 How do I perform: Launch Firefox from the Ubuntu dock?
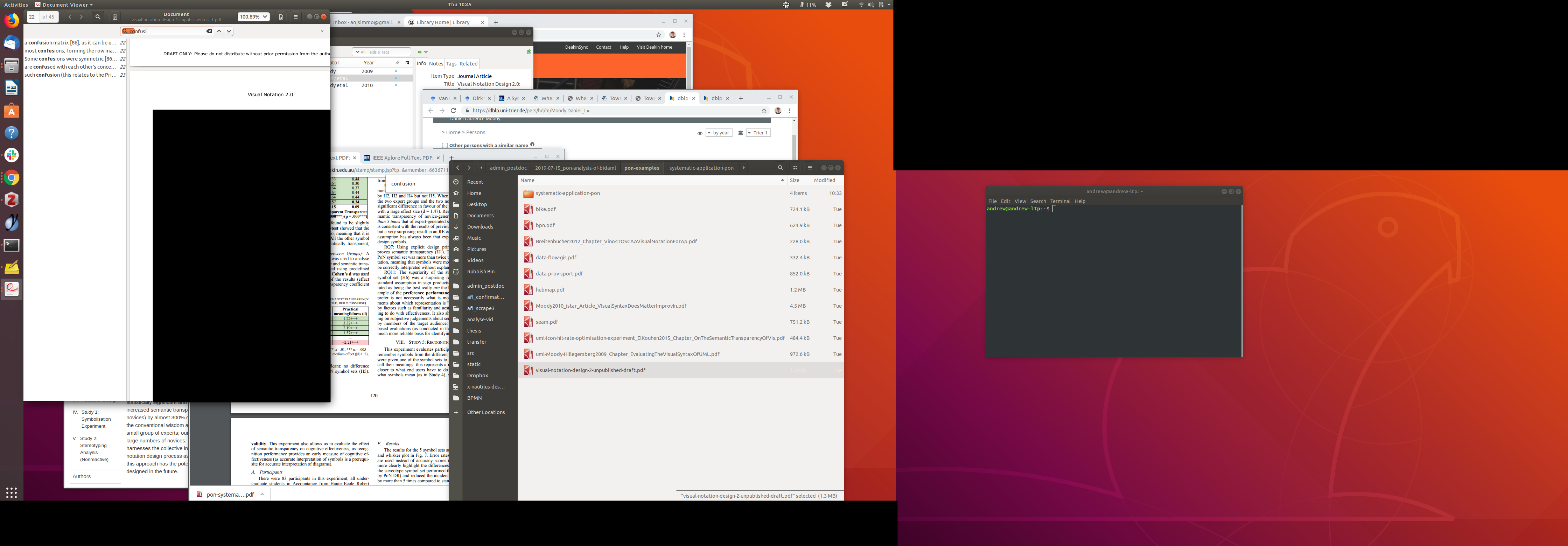pyautogui.click(x=12, y=21)
